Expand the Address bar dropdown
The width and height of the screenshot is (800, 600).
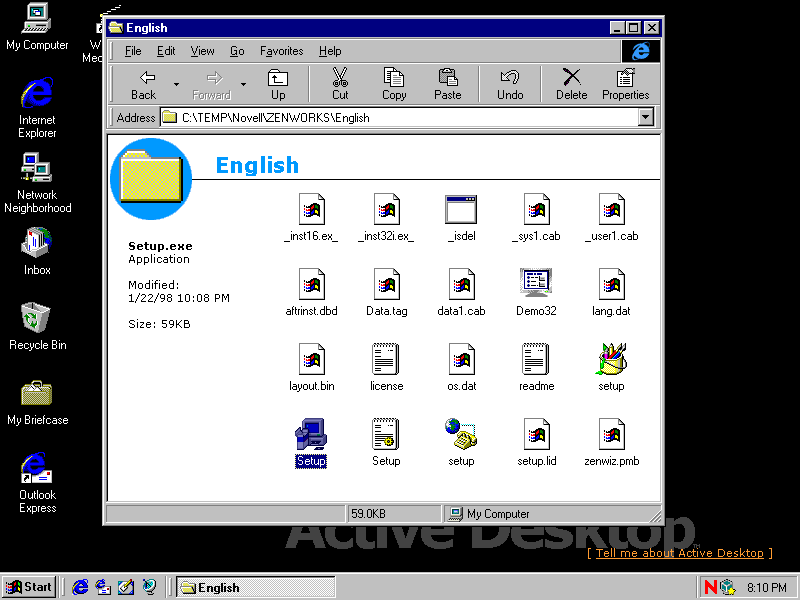645,118
